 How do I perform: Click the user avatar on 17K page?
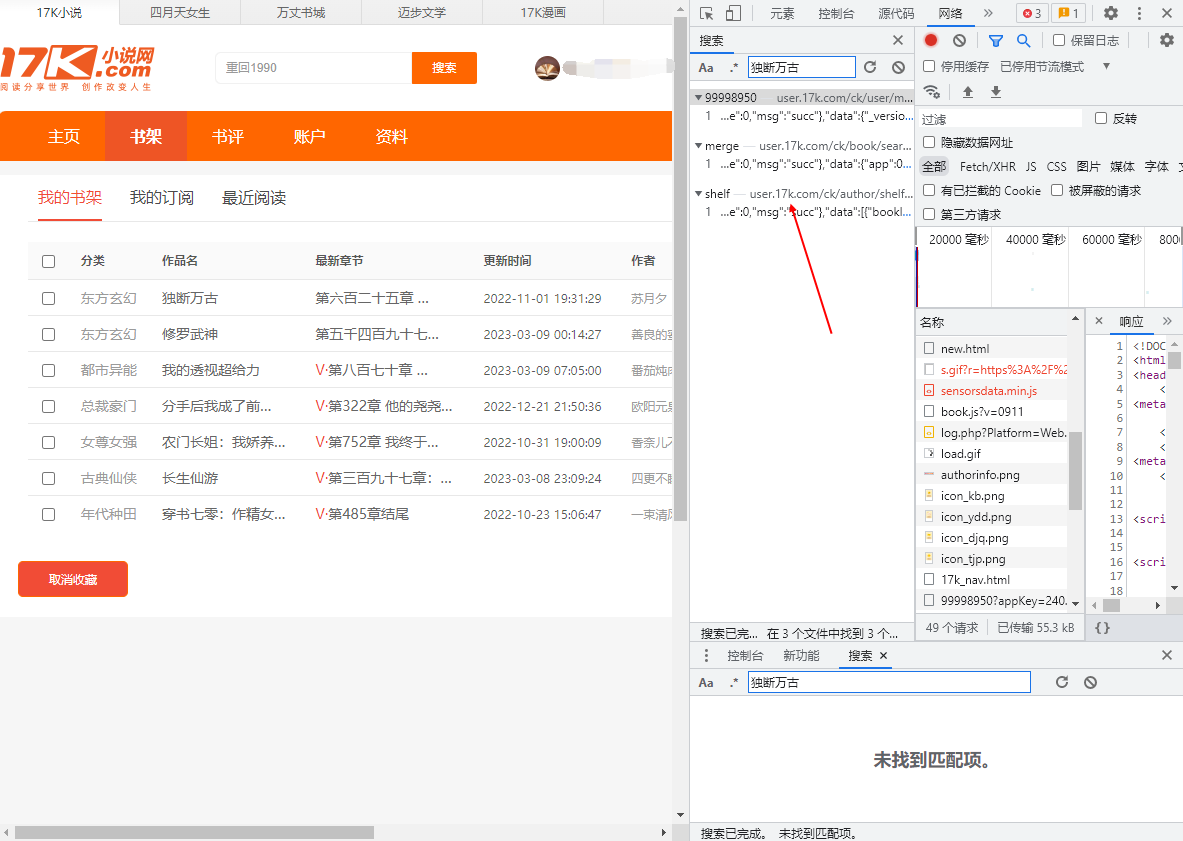coord(548,68)
